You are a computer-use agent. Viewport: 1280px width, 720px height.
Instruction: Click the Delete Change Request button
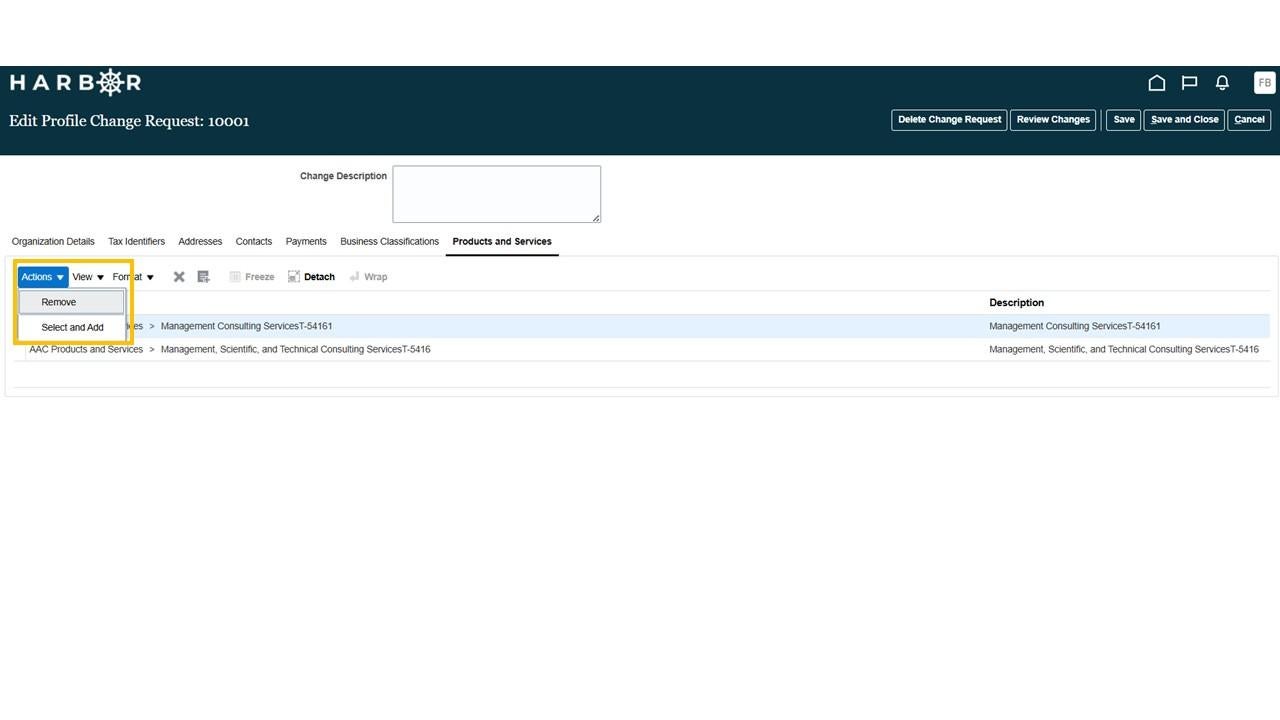coord(949,120)
